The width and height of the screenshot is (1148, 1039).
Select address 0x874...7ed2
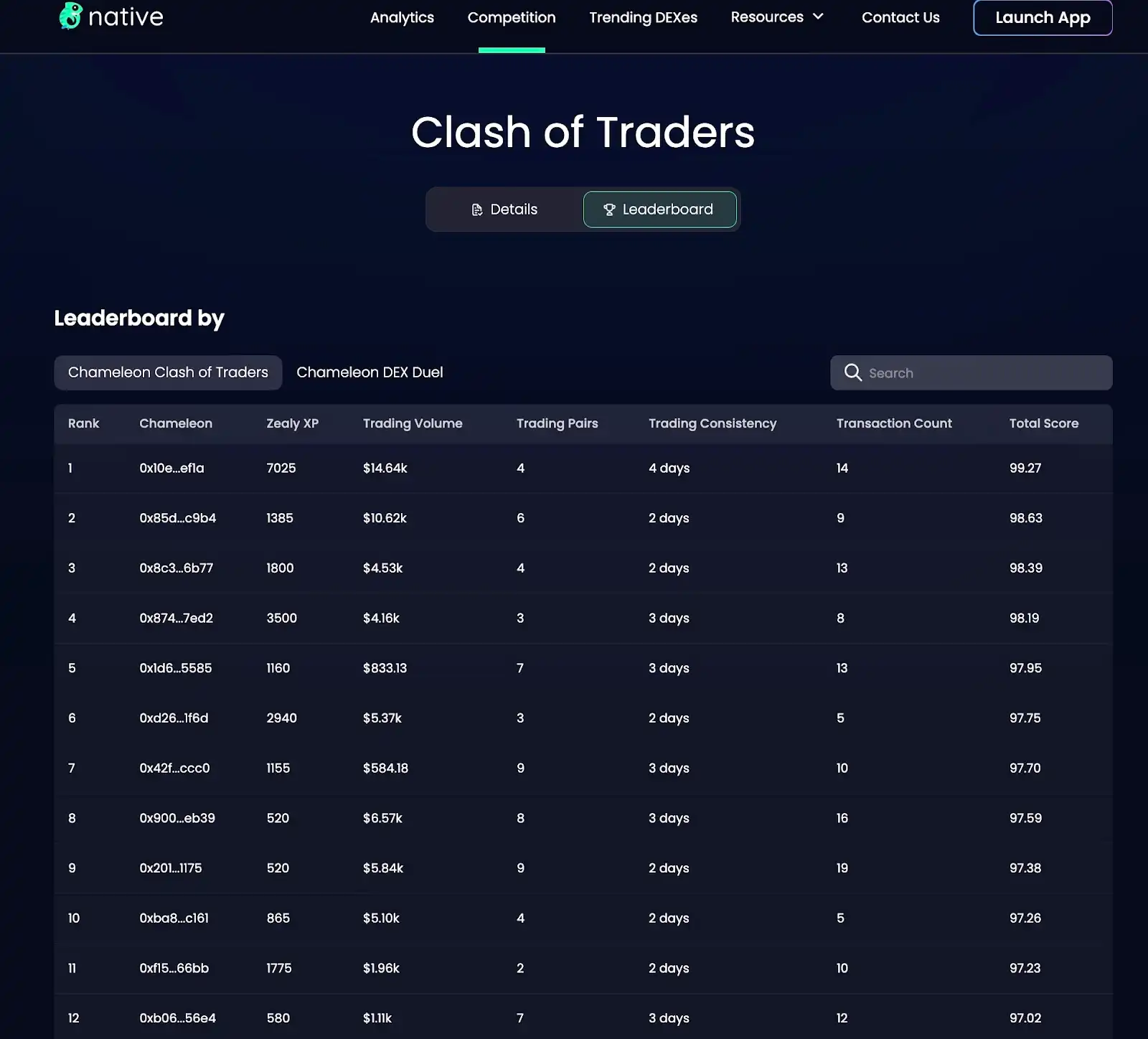[x=177, y=618]
